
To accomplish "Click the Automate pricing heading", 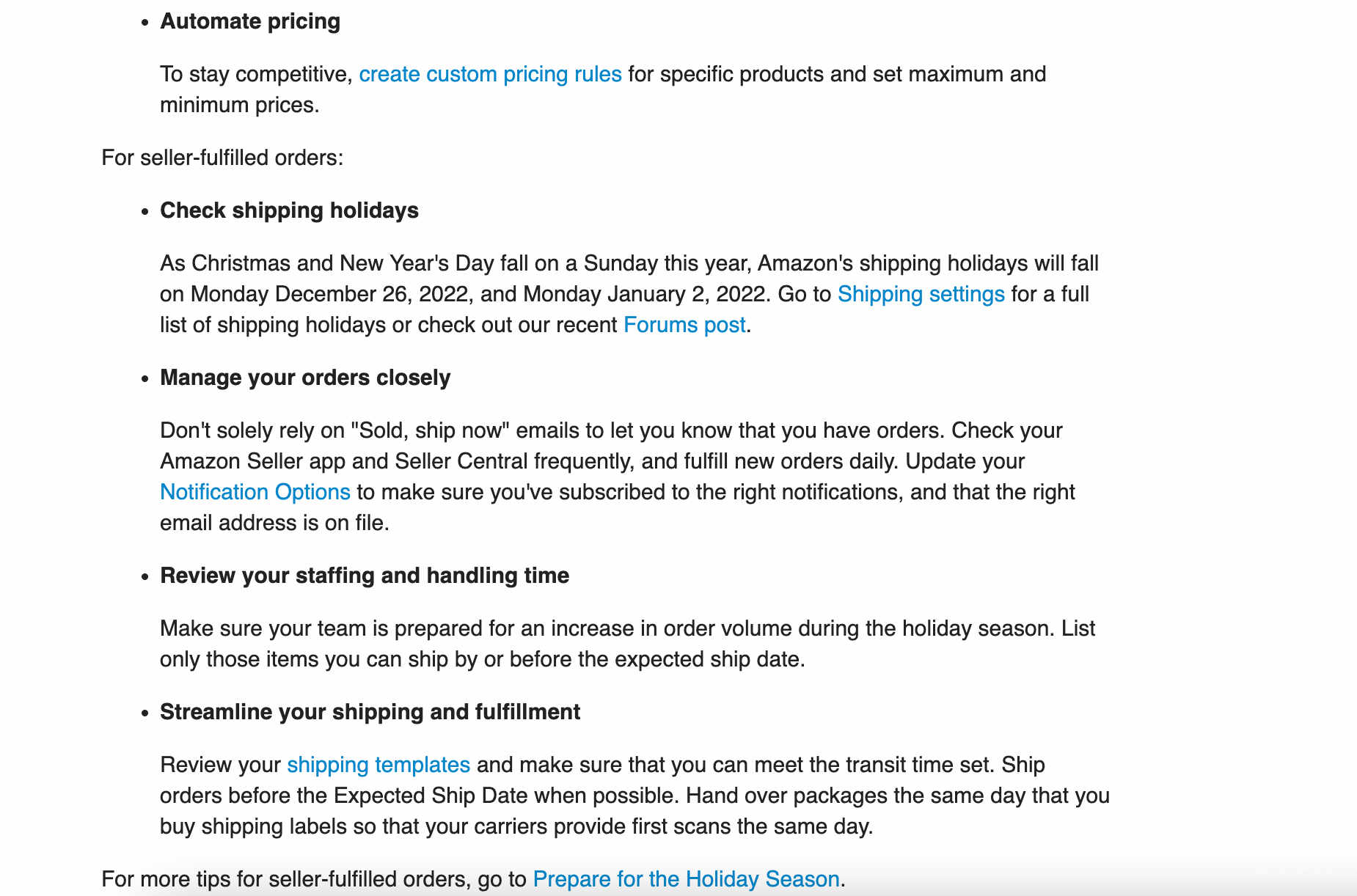I will (x=250, y=21).
